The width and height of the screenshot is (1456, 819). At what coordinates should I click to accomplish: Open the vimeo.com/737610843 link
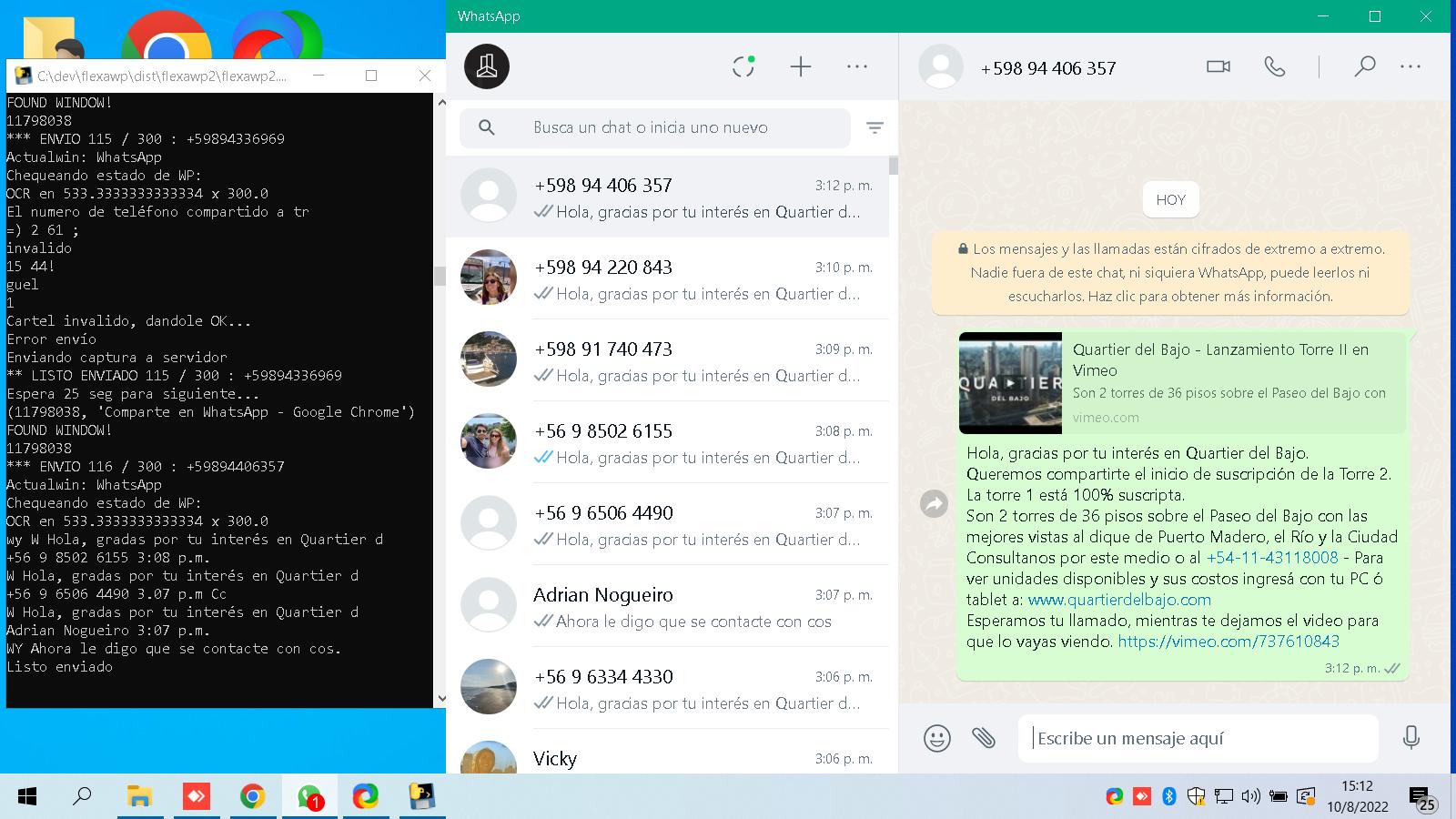(1228, 642)
